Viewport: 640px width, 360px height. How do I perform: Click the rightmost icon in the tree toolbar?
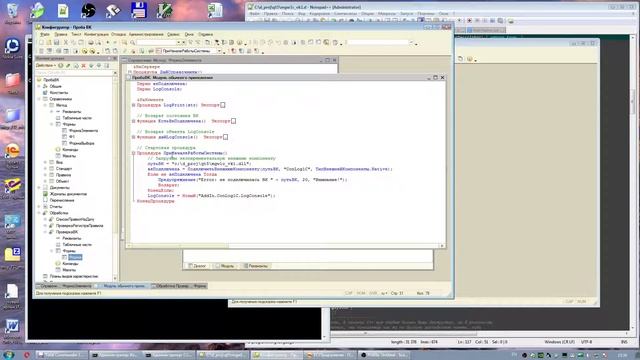tap(107, 65)
